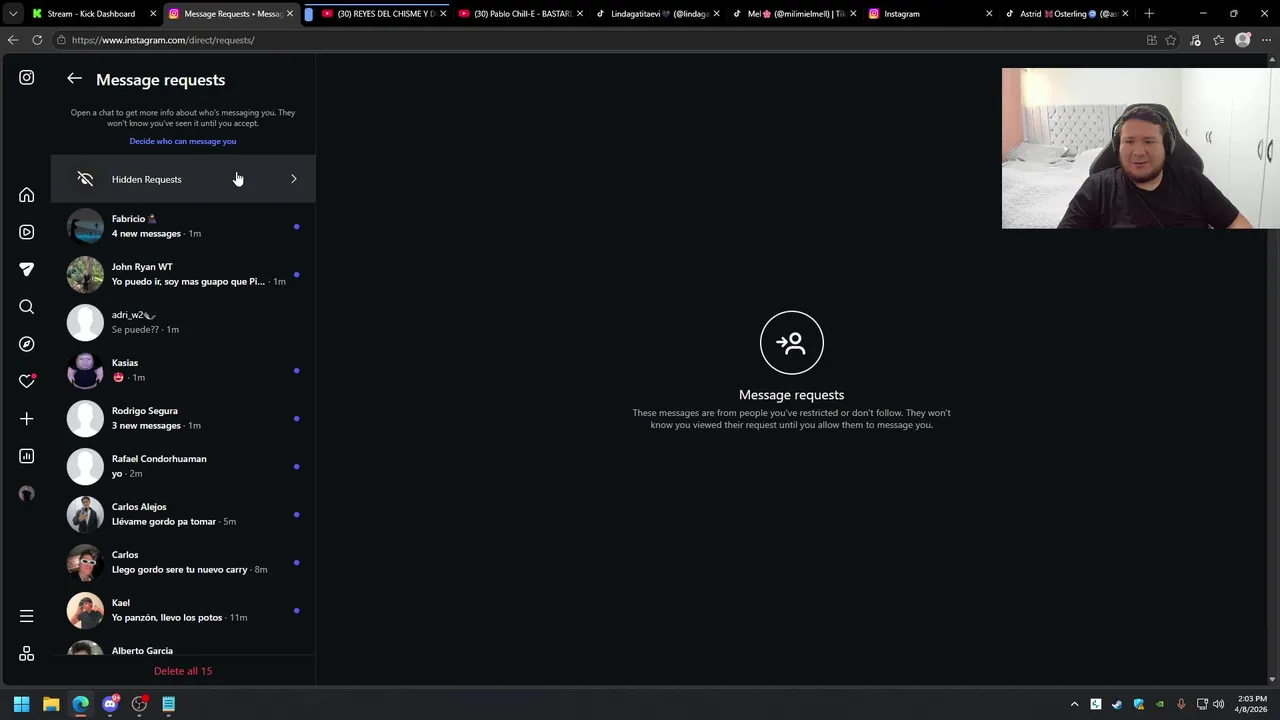
Task: Switch to Stream - Kick Dashboard tab
Action: [x=91, y=14]
